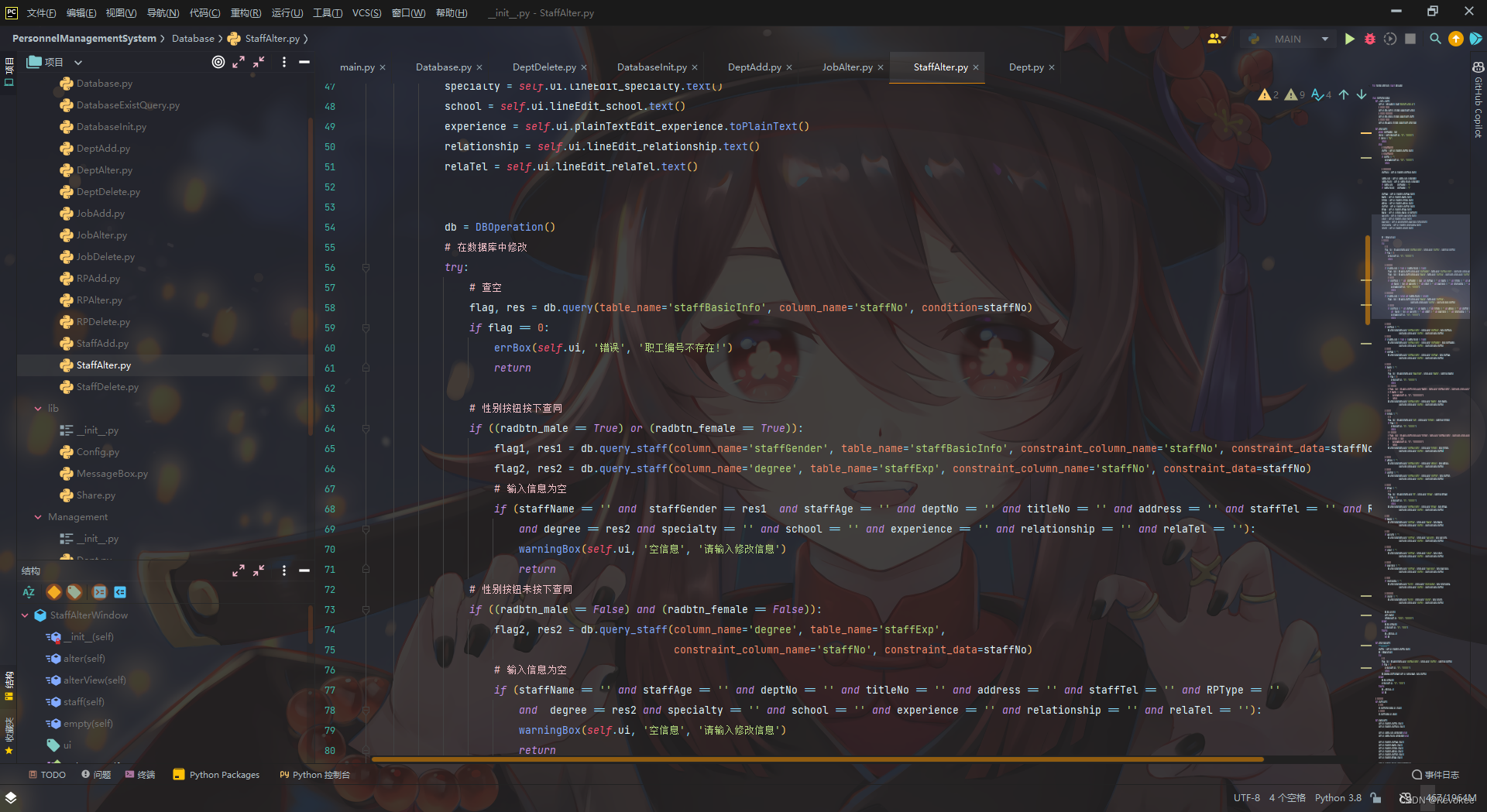The width and height of the screenshot is (1487, 812).
Task: Open MessageBox.py in Project tree
Action: [112, 474]
